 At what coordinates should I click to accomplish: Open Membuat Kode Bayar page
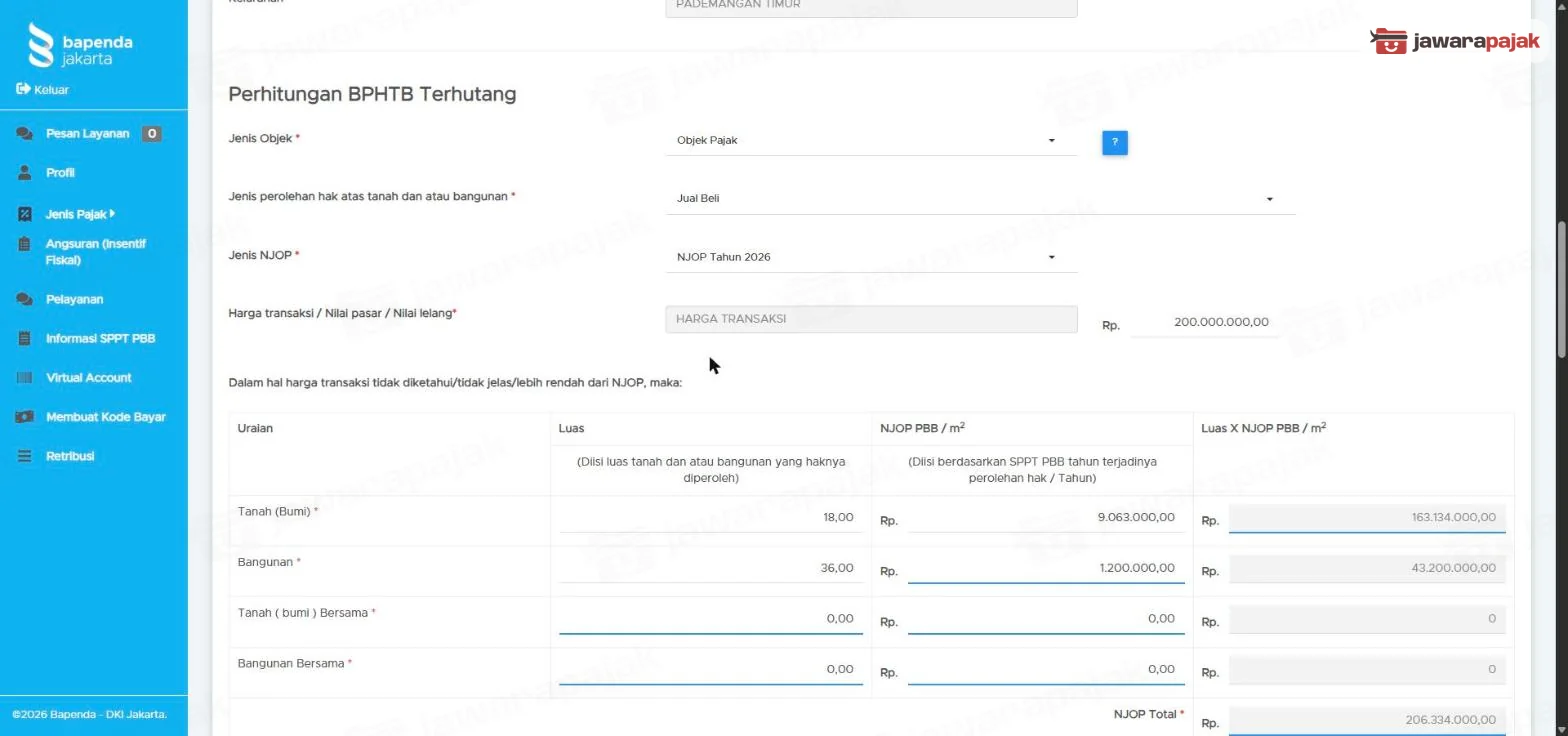click(106, 417)
